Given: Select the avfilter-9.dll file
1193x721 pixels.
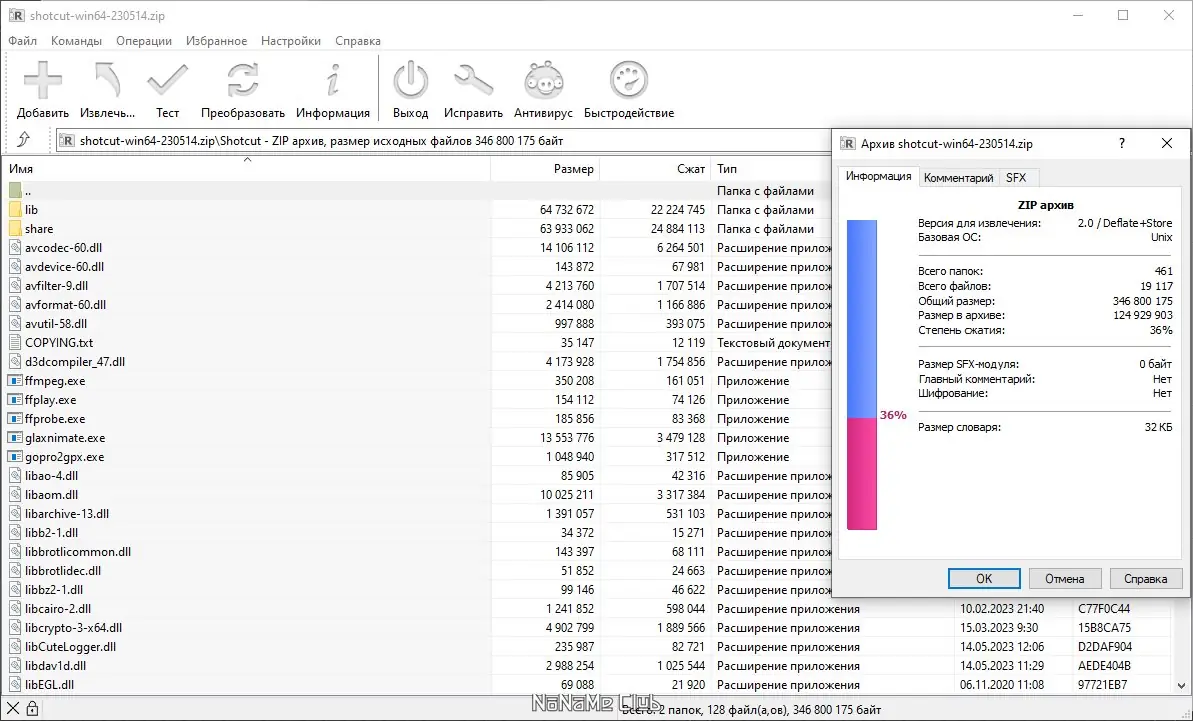Looking at the screenshot, I should pos(56,286).
